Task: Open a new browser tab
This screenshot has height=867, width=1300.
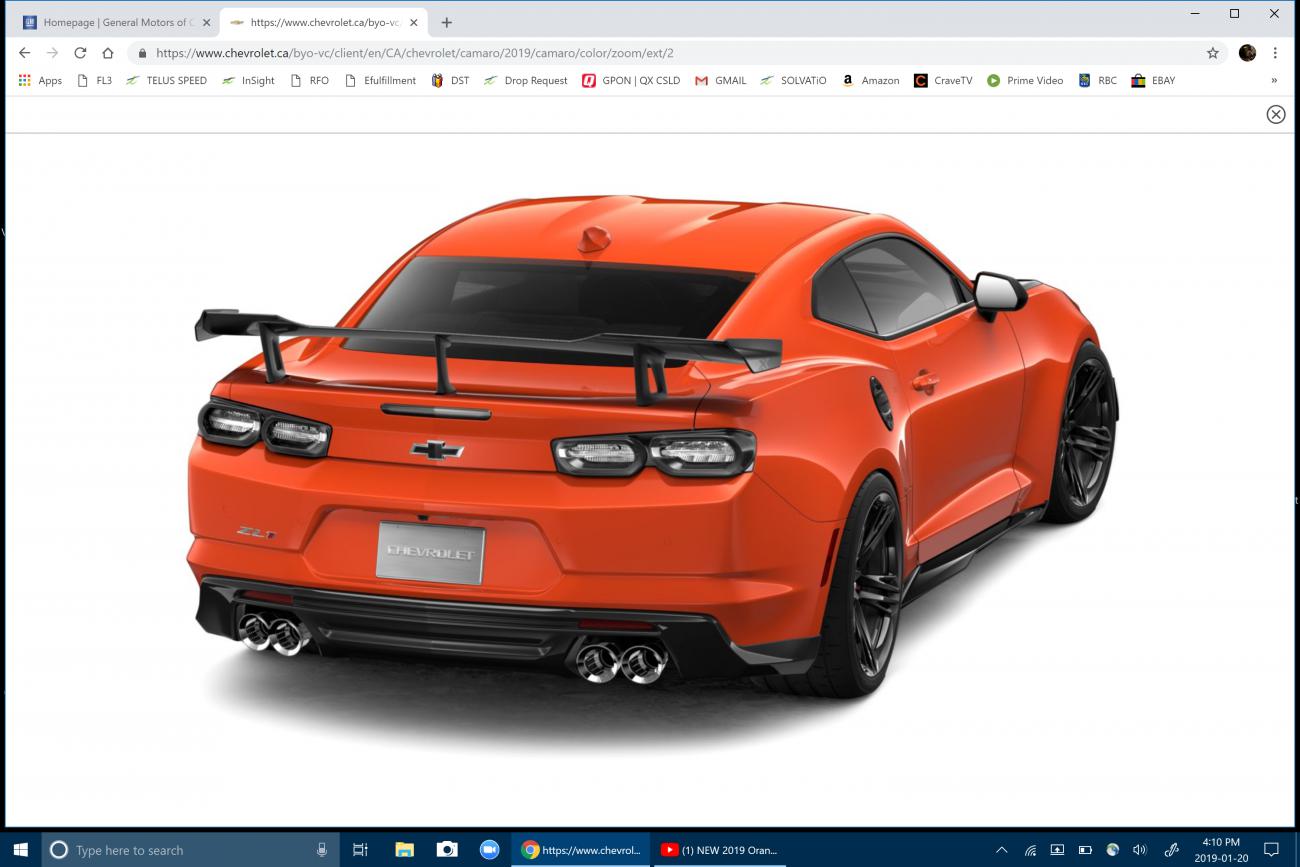Action: point(446,21)
